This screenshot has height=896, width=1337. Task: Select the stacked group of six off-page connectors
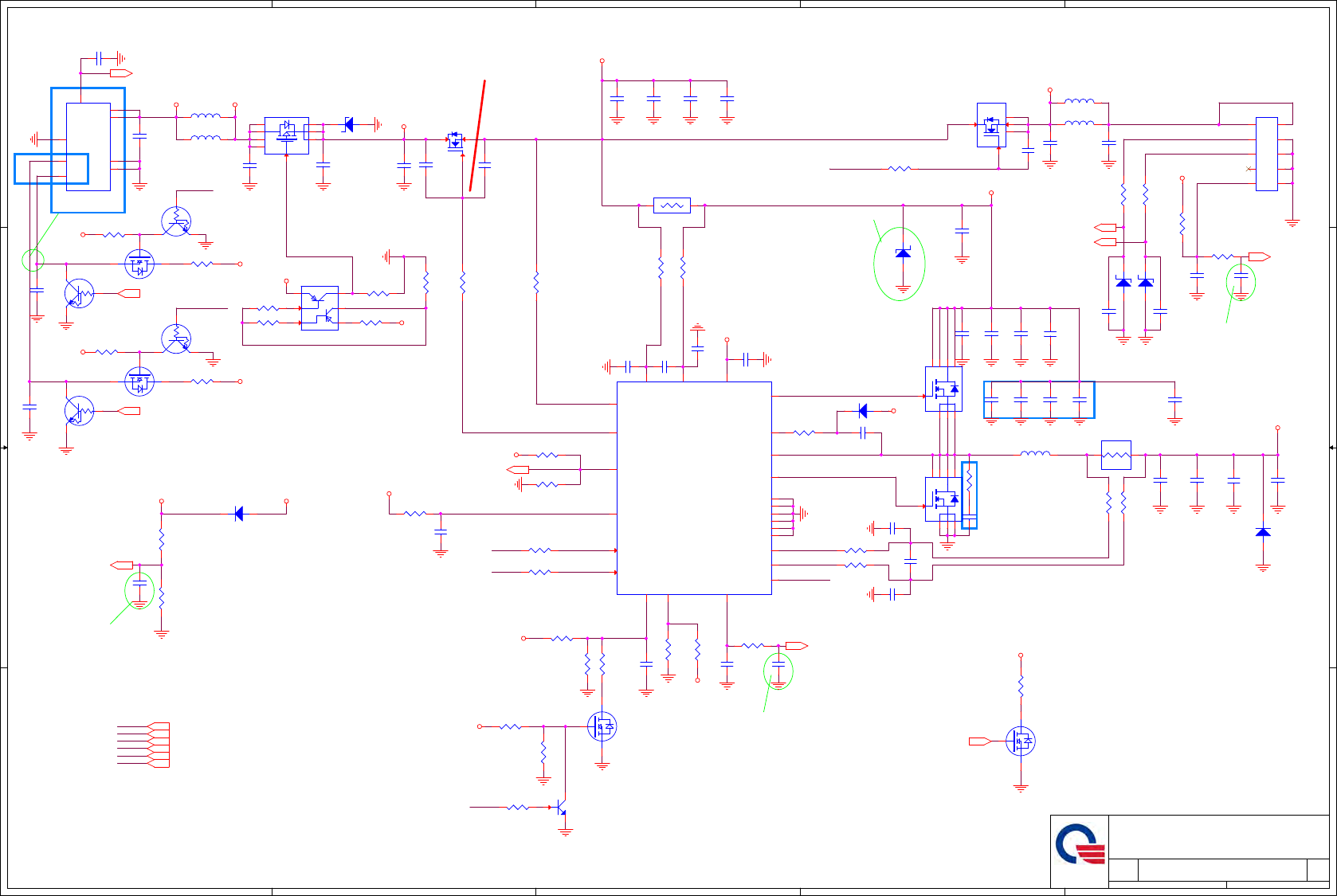tap(159, 745)
